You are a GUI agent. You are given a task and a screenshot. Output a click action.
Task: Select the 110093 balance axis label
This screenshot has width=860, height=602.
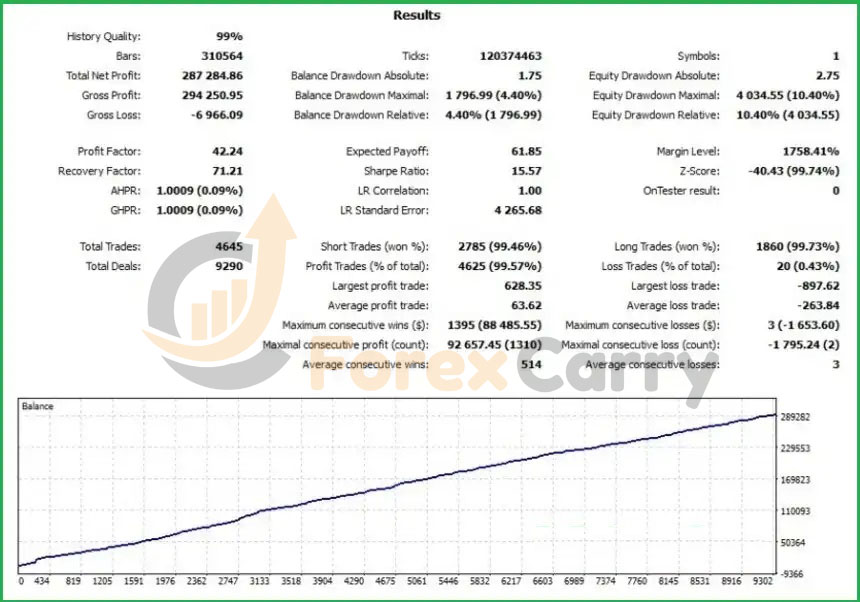(x=795, y=512)
